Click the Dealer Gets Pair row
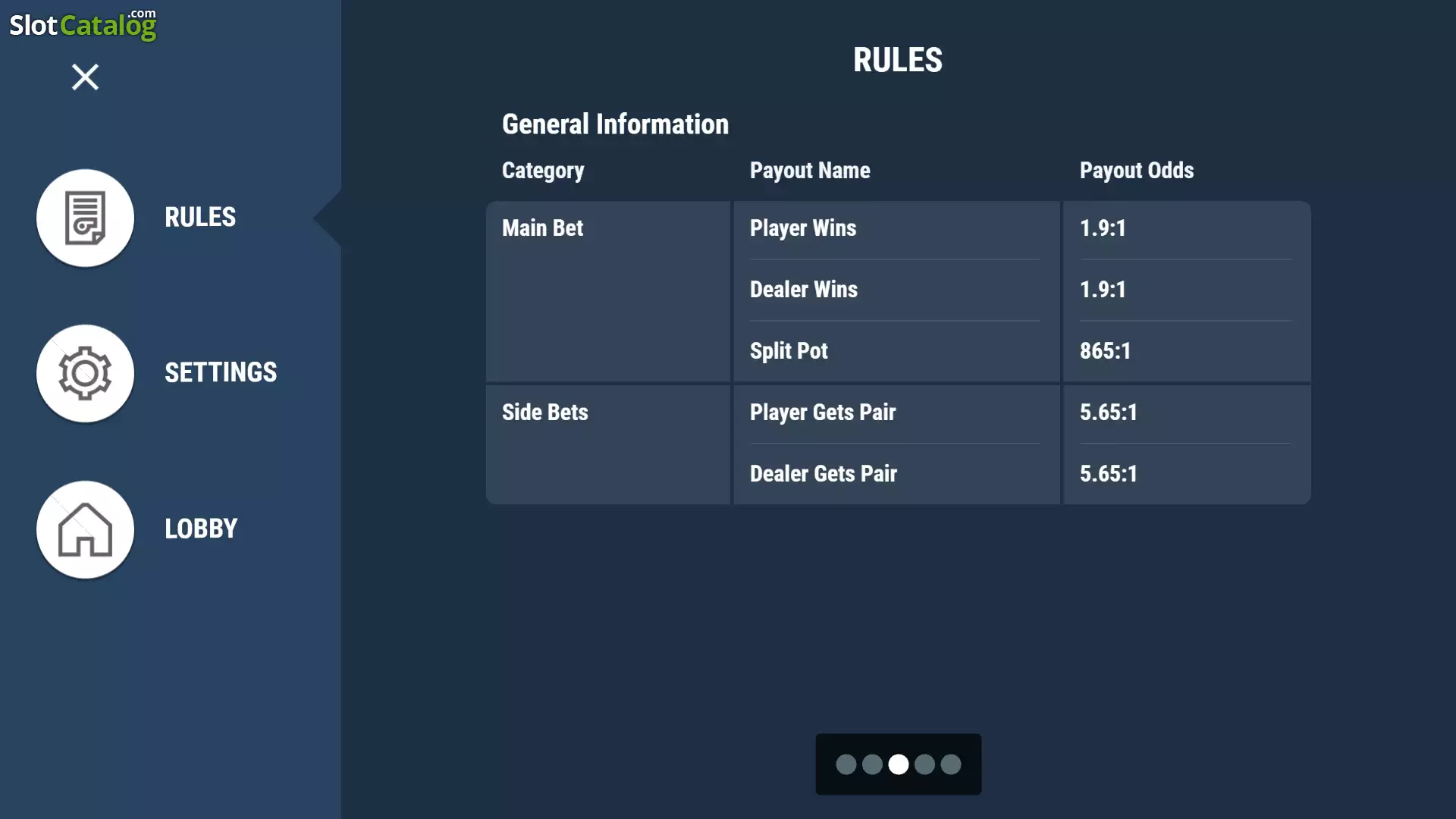1456x819 pixels. click(x=1021, y=474)
